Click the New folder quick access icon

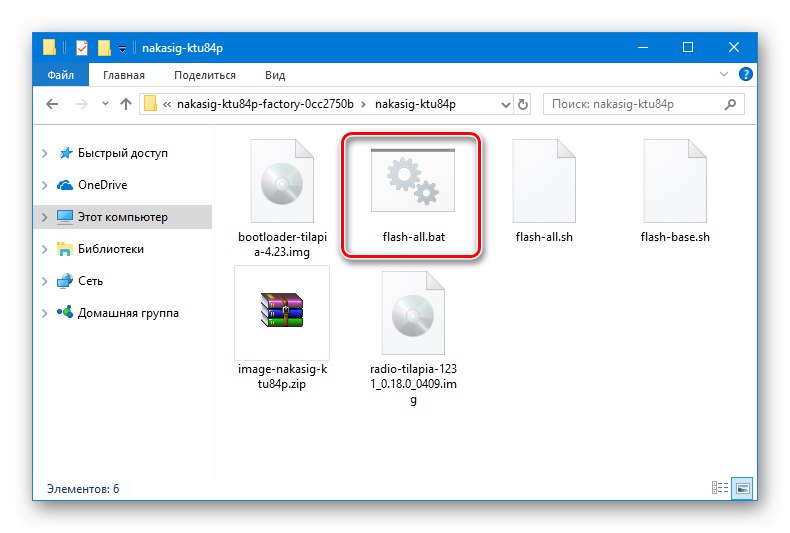(104, 48)
